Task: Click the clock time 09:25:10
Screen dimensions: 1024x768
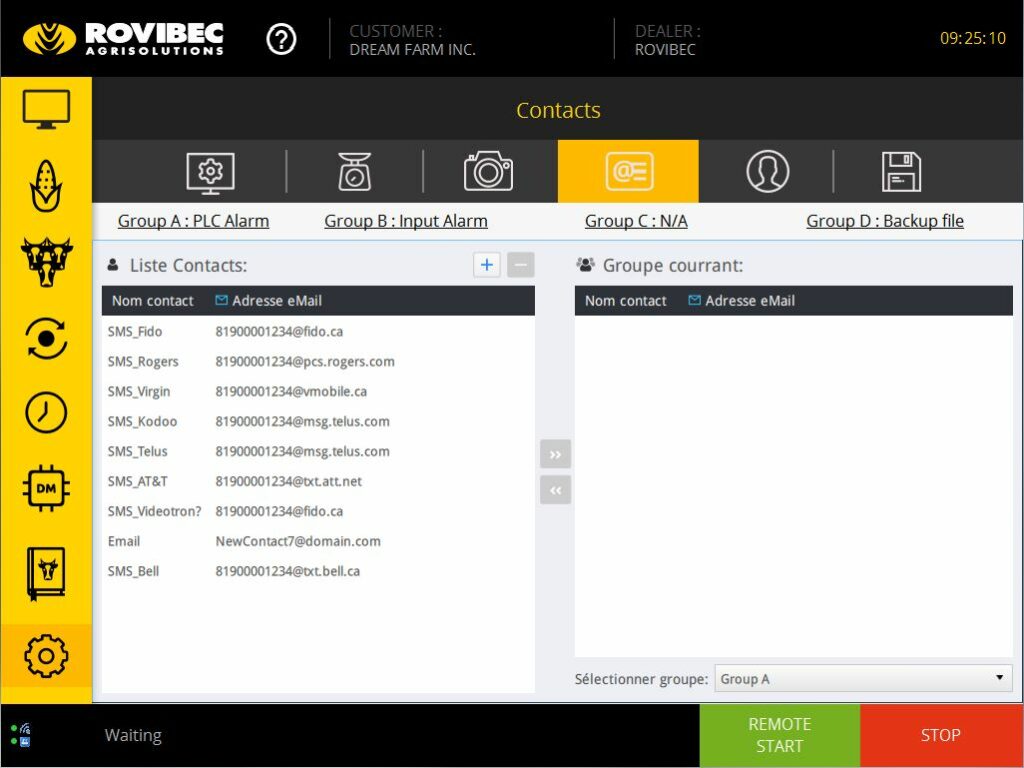Action: pos(973,39)
